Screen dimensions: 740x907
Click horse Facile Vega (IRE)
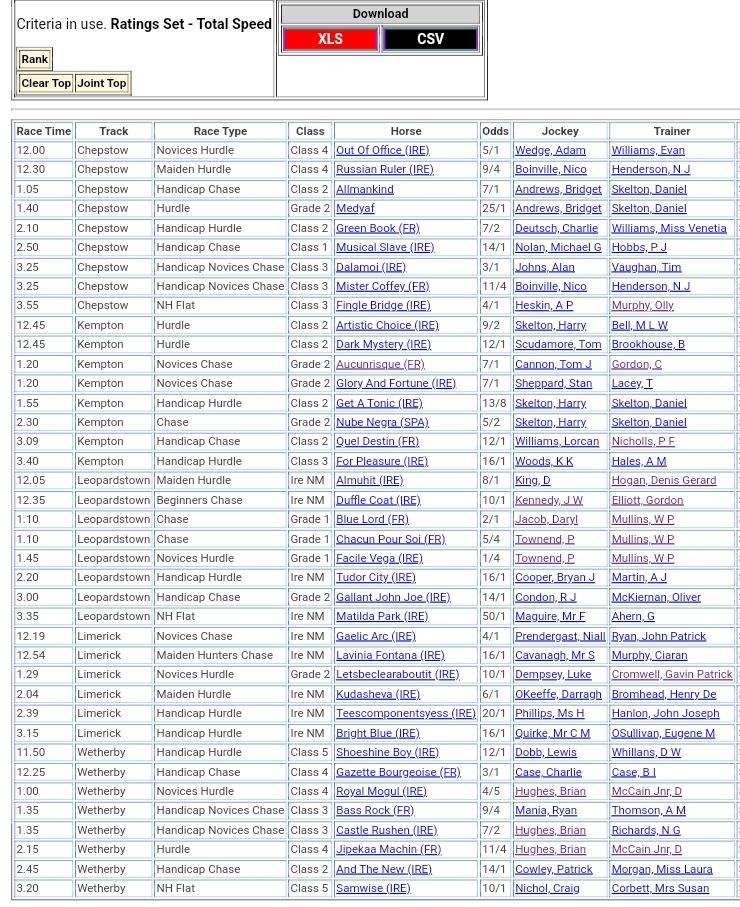tap(379, 558)
